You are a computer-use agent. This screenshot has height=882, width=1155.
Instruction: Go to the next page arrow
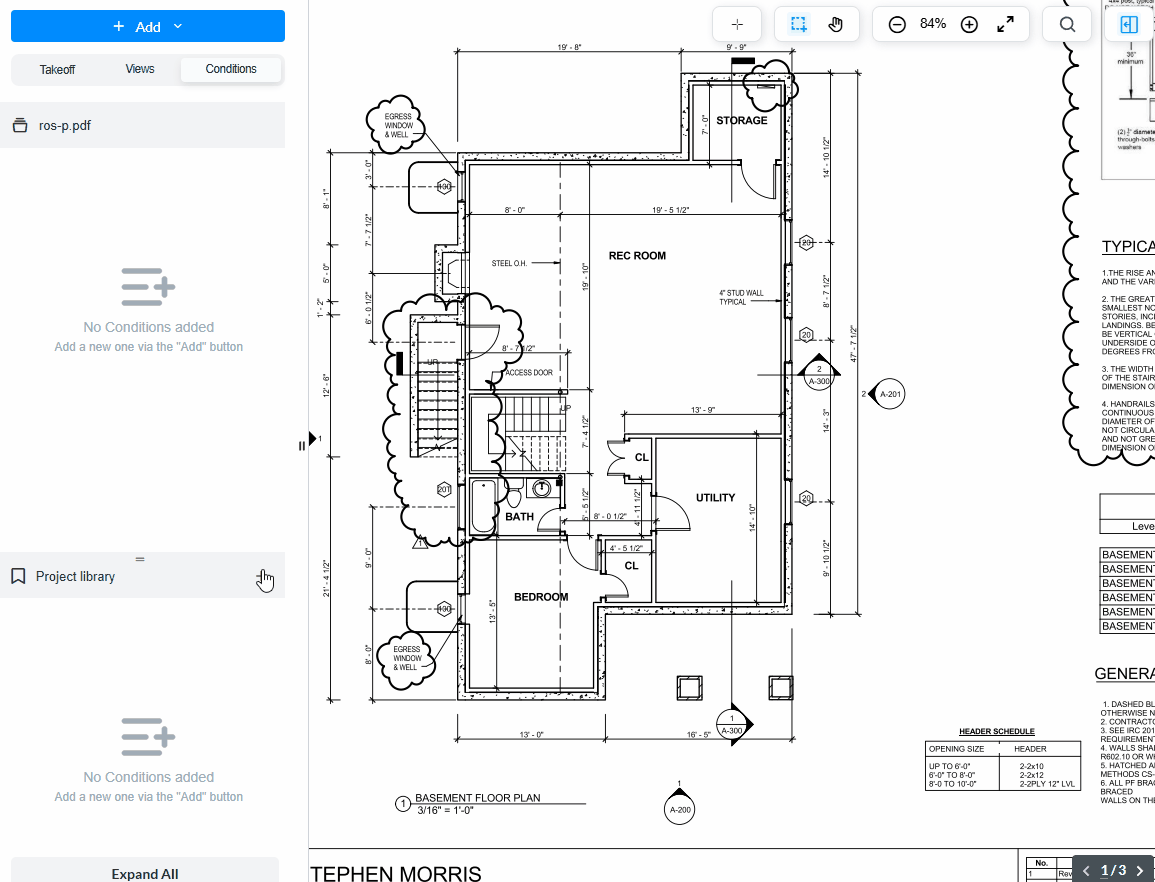pyautogui.click(x=1139, y=871)
